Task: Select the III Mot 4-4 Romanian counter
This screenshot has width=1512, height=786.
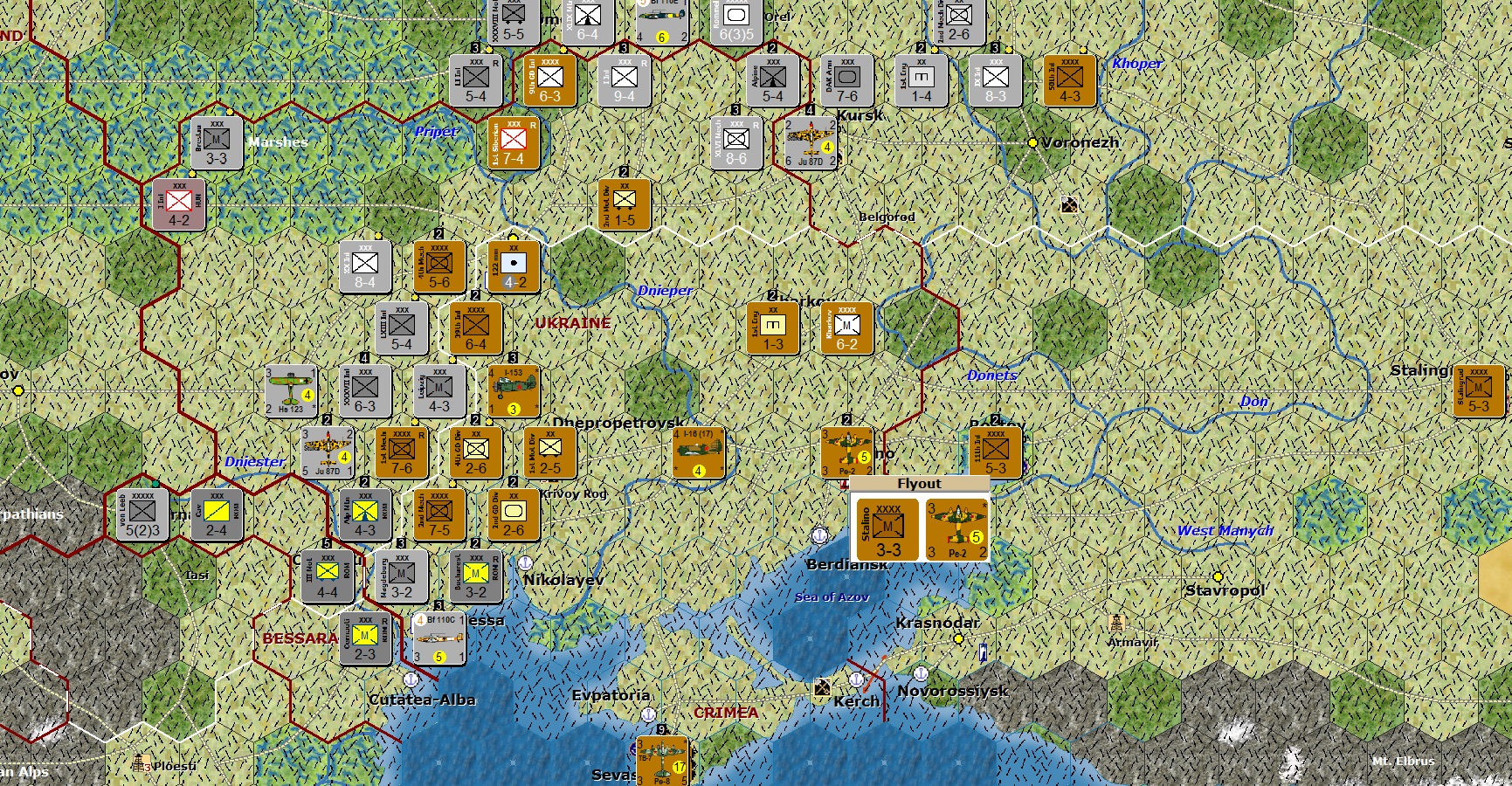Action: tap(328, 576)
